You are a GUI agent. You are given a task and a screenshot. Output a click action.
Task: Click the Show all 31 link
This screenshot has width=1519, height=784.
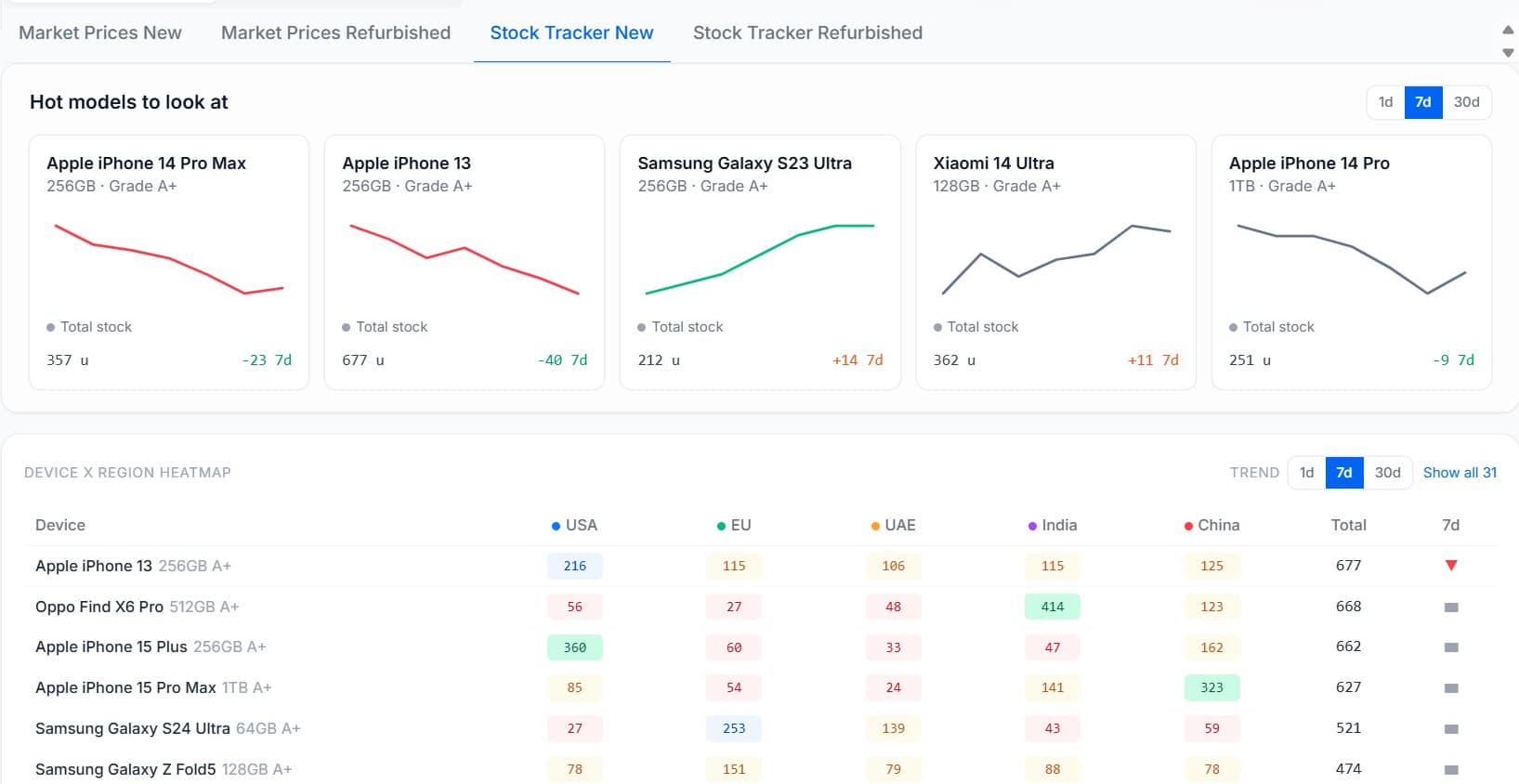[x=1460, y=473]
